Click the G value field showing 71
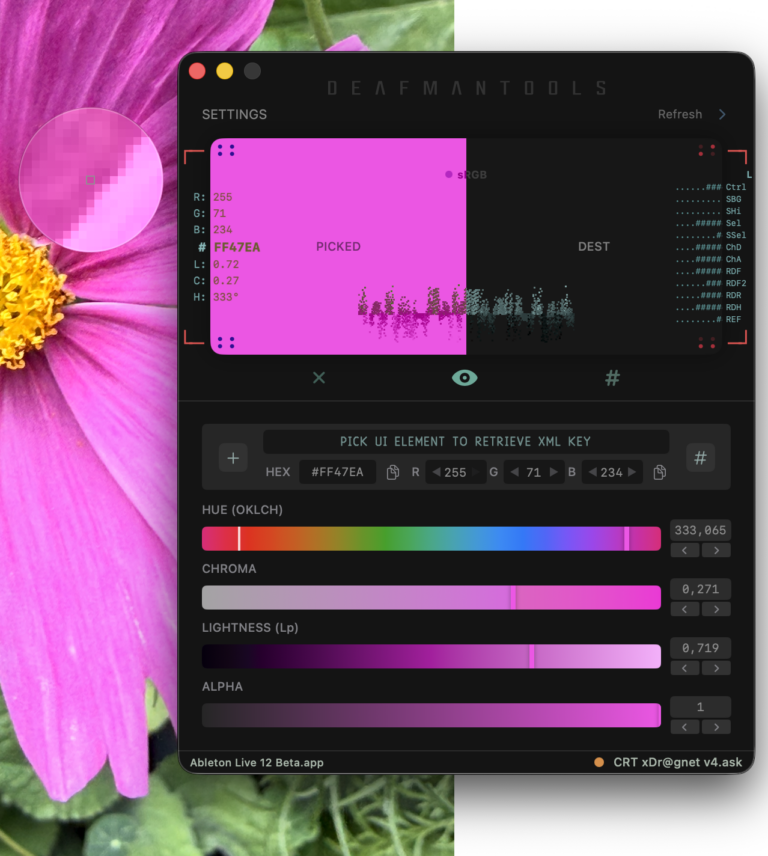Screen dimensions: 768x856 (533, 472)
